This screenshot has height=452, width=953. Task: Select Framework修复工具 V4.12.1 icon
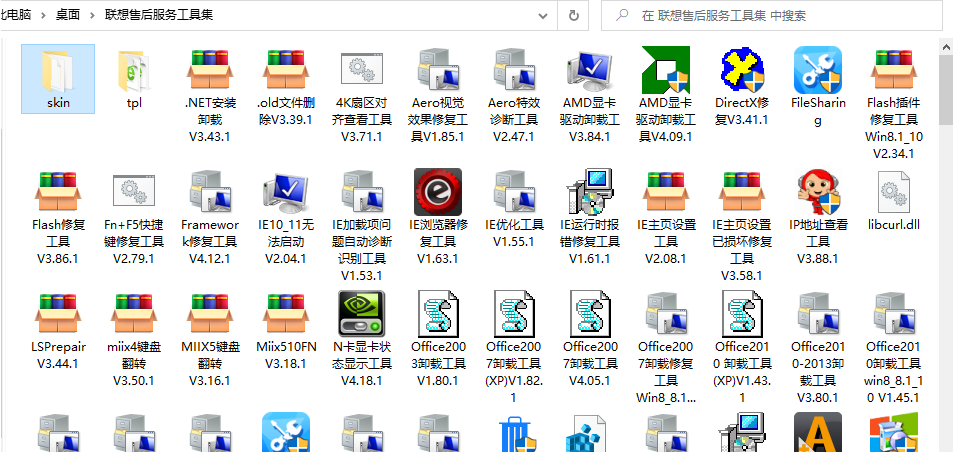pyautogui.click(x=210, y=192)
